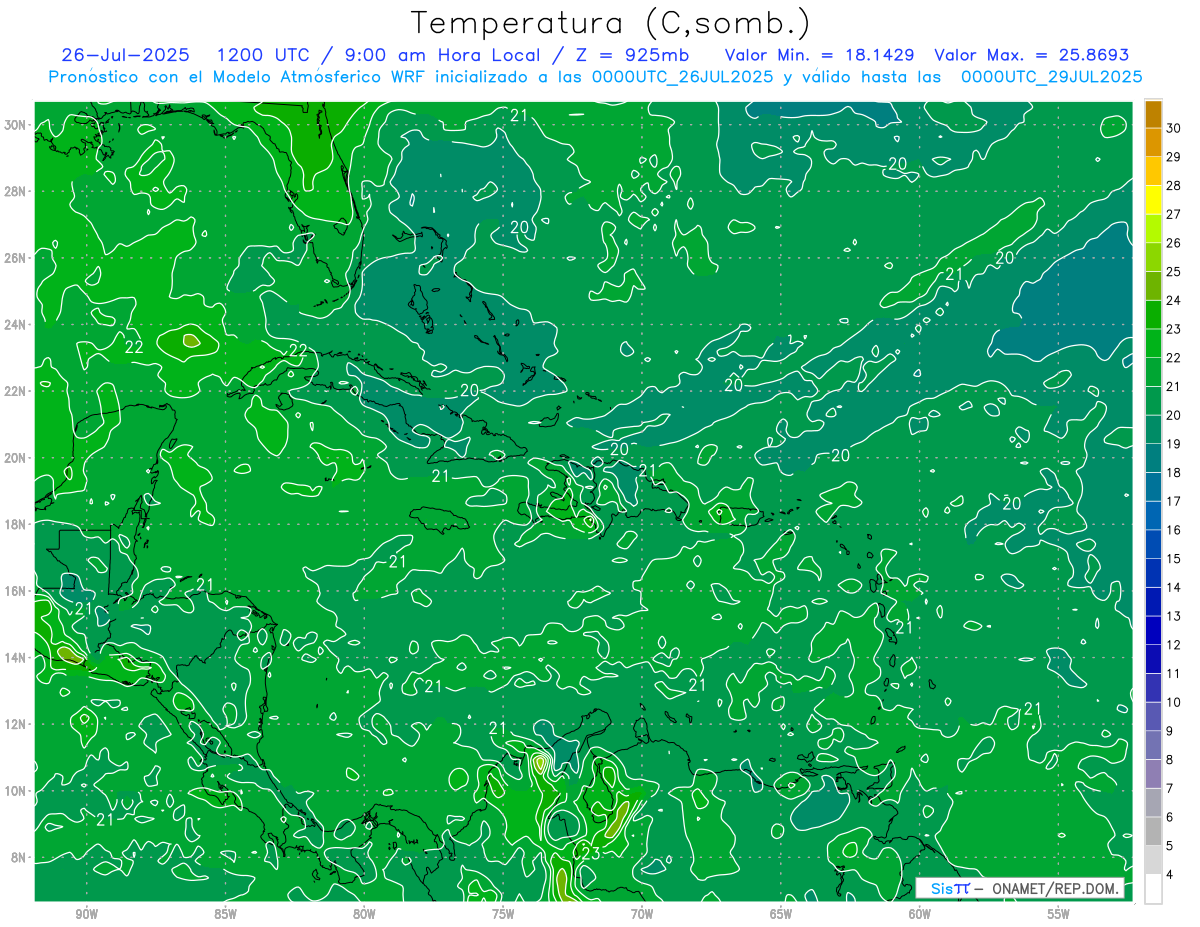Click the light gray color scale swatch above 5
The width and height of the screenshot is (1200, 927).
click(1153, 832)
